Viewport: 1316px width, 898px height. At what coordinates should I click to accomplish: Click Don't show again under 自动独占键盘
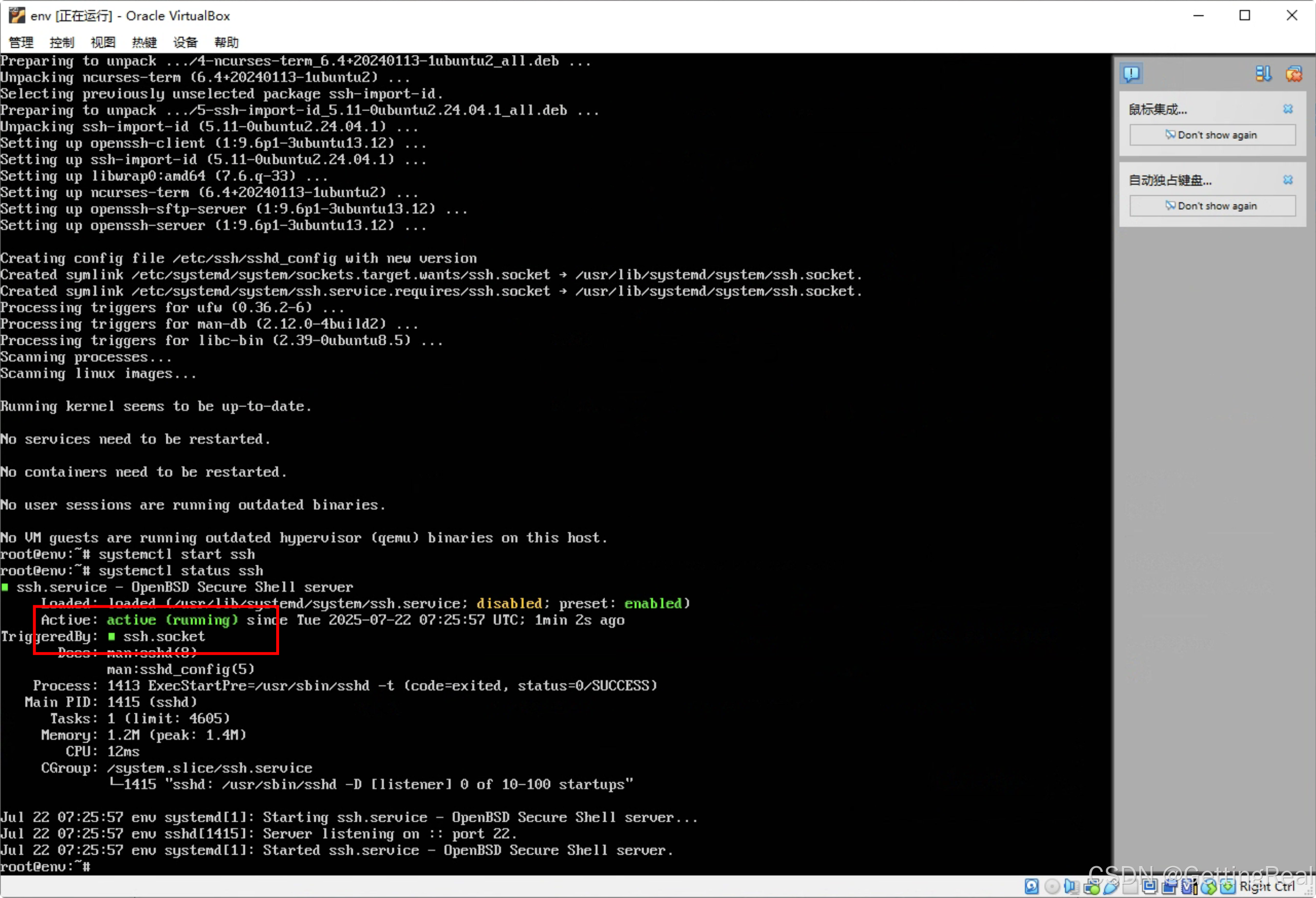pos(1212,205)
